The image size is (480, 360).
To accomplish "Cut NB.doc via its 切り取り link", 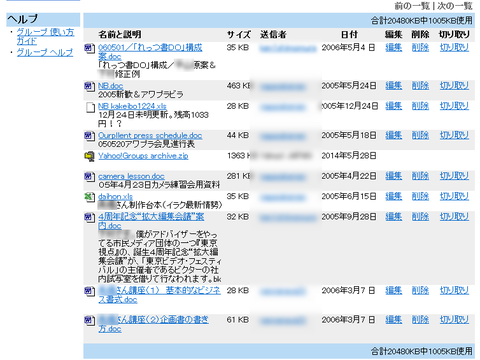I will point(454,86).
